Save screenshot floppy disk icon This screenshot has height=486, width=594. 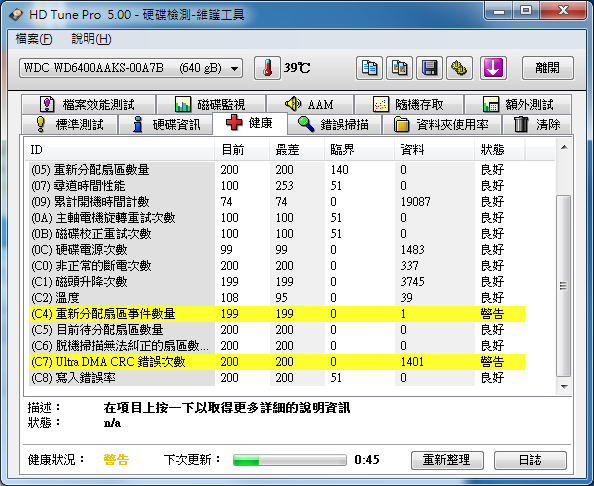429,68
